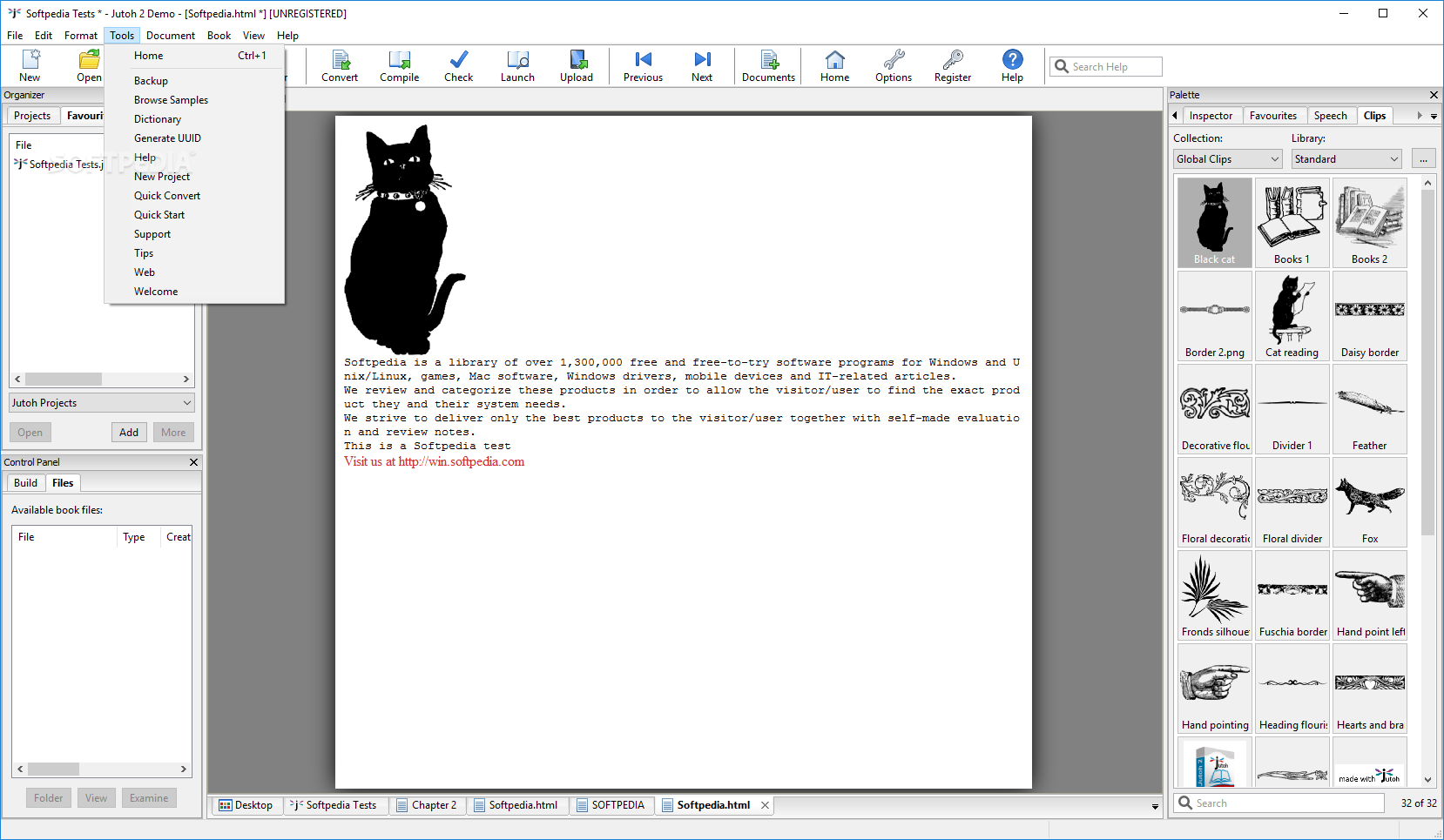Viewport: 1444px width, 840px height.
Task: Close the Control Panel pane
Action: point(194,462)
